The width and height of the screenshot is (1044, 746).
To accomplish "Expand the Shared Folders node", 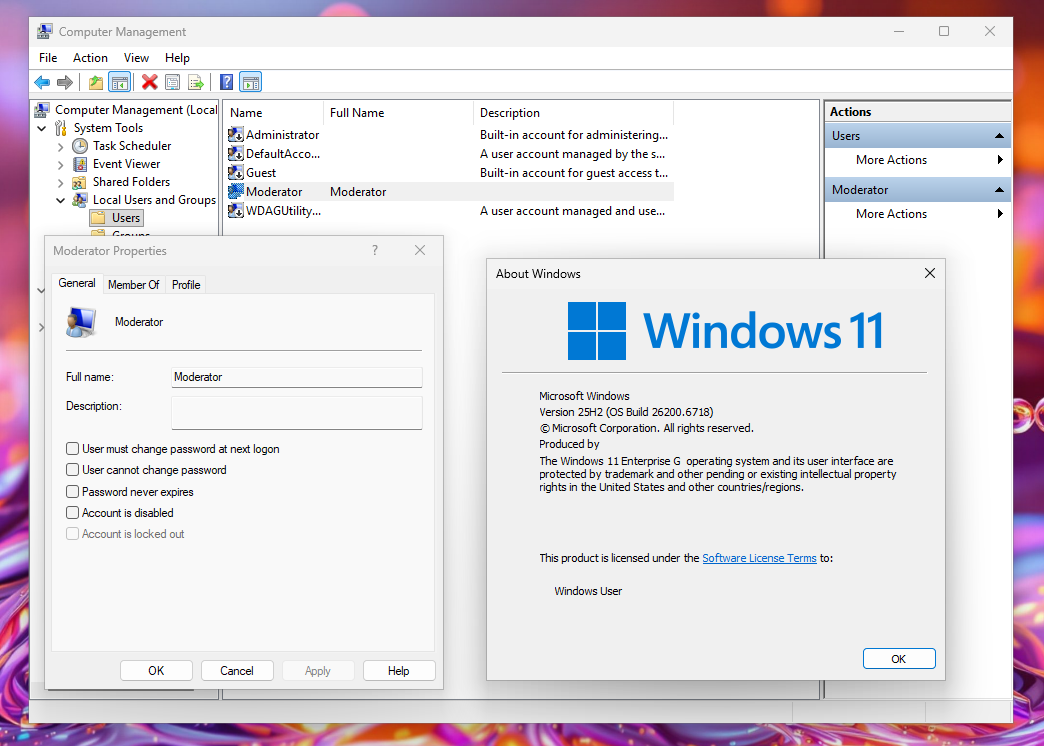I will pyautogui.click(x=61, y=183).
